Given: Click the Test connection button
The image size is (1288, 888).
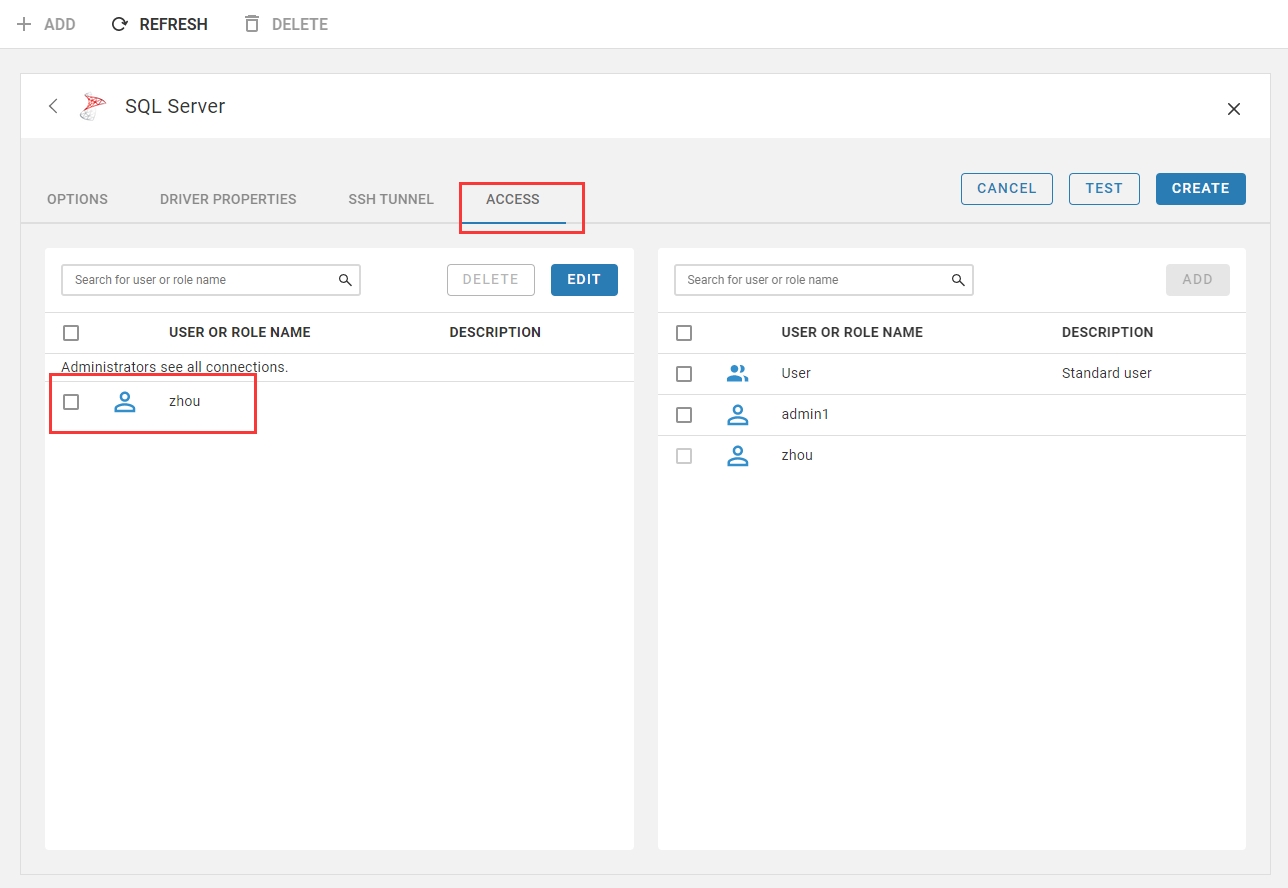Looking at the screenshot, I should [x=1104, y=189].
